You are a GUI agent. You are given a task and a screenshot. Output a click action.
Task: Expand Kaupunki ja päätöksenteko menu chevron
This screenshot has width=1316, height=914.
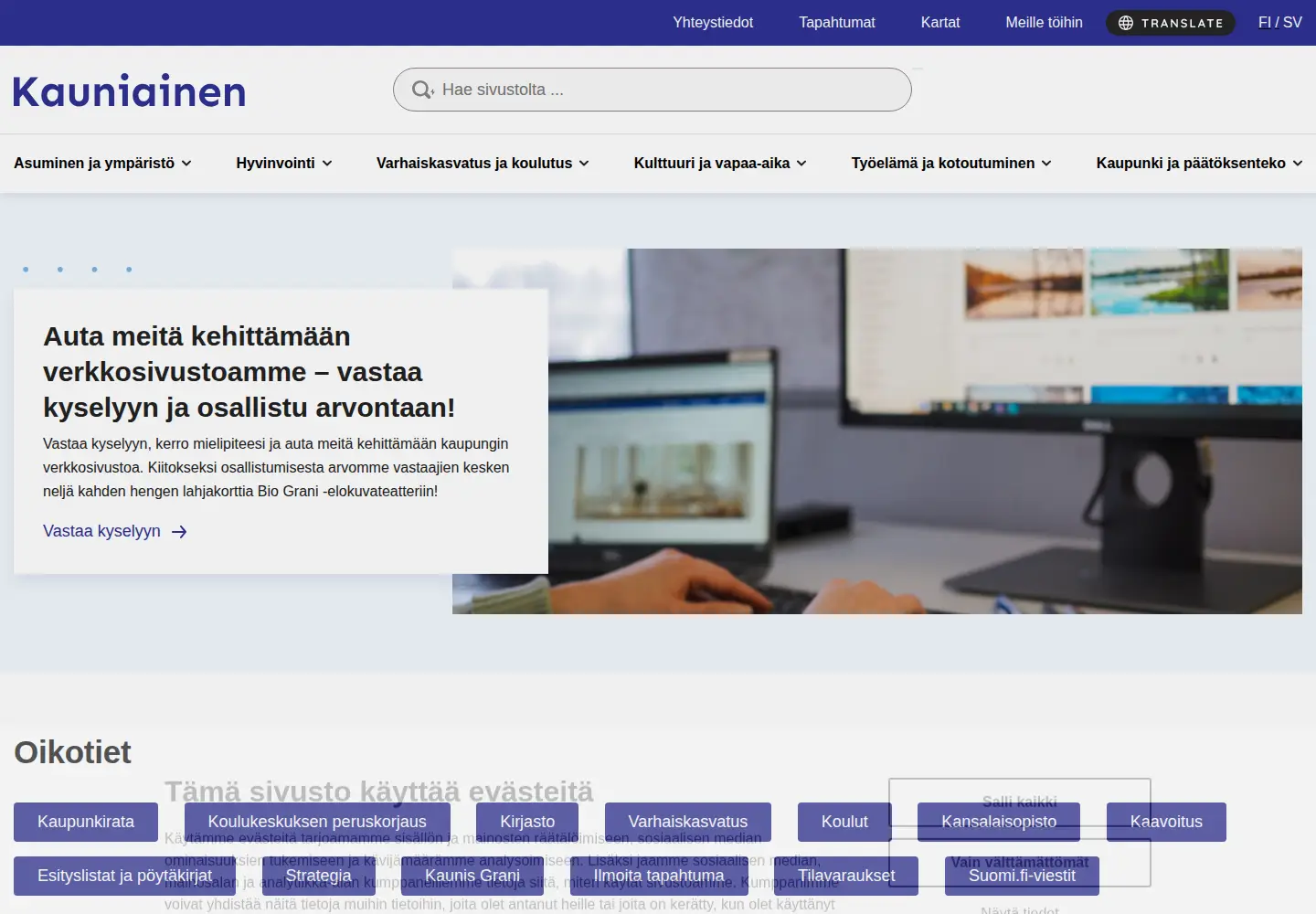click(x=1298, y=164)
